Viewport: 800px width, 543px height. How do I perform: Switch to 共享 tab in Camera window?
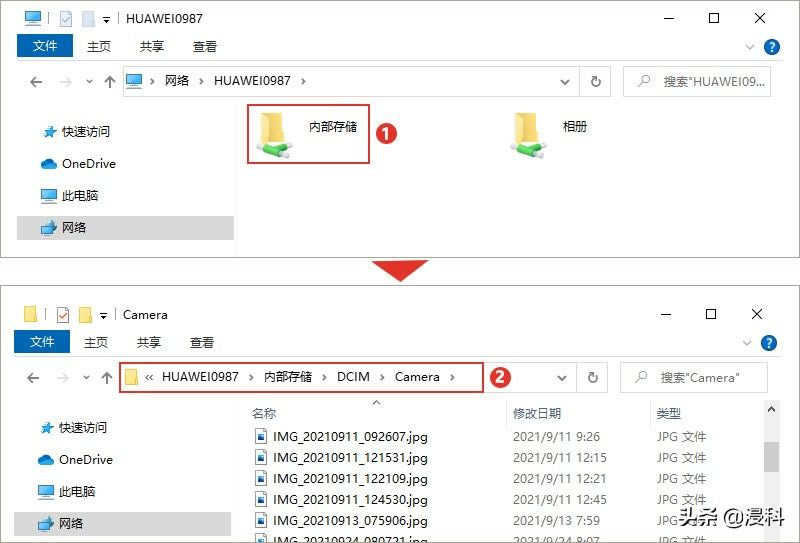pyautogui.click(x=149, y=342)
